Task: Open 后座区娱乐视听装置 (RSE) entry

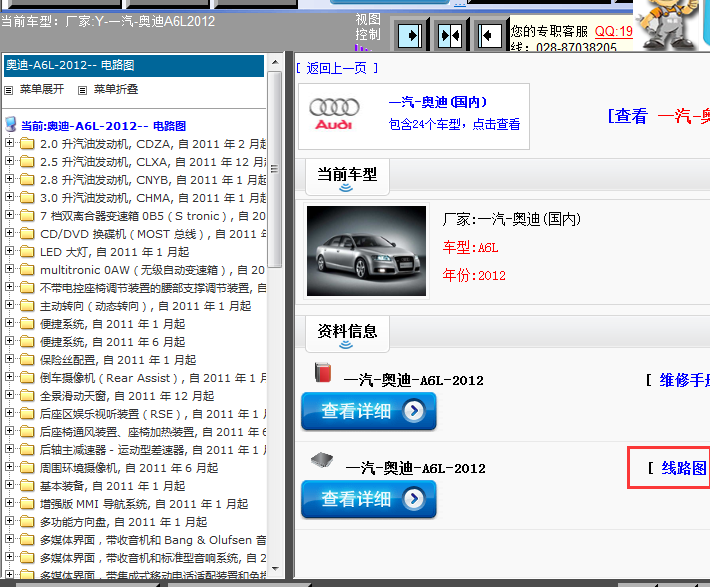Action: [153, 414]
